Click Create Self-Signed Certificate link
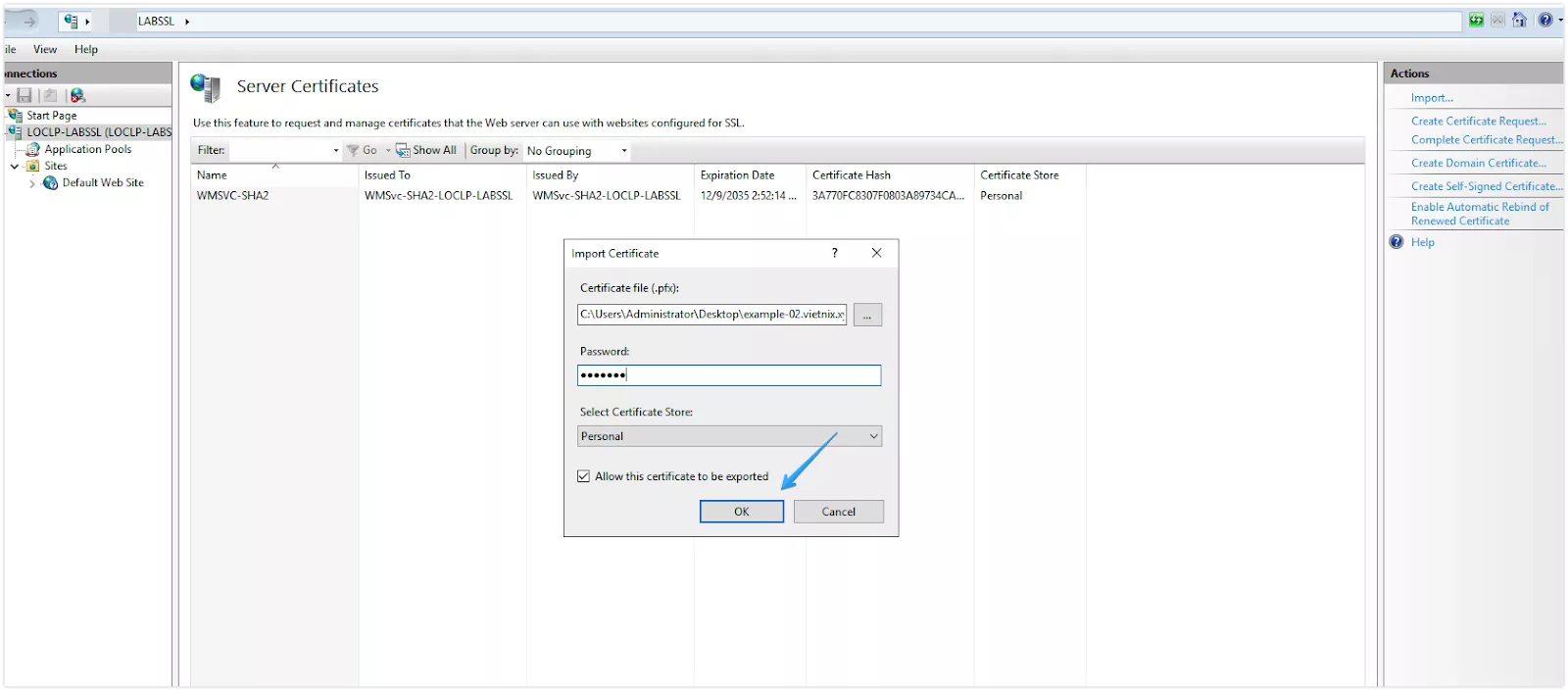Viewport: 1568px width, 691px height. 1486,186
